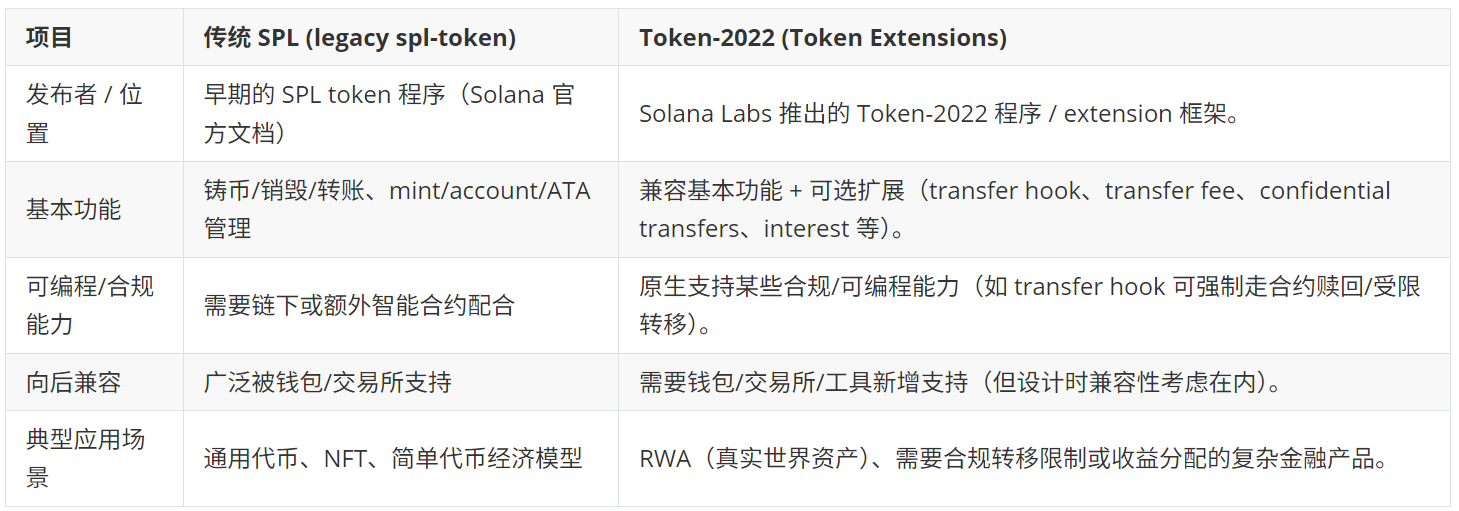Click the word RWA in the last row

(x=664, y=459)
